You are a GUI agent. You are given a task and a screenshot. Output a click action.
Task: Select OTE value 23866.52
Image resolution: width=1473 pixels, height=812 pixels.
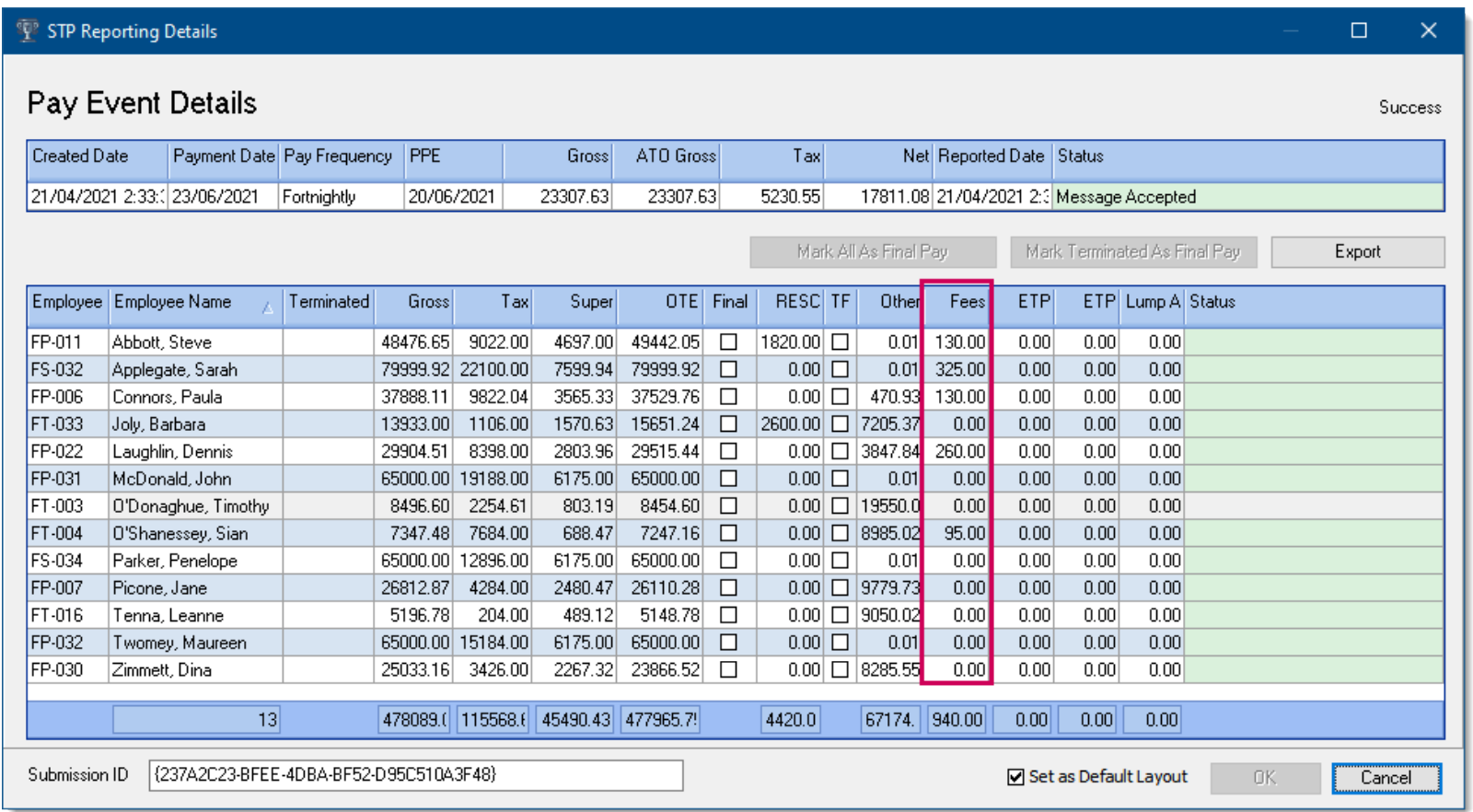(660, 670)
